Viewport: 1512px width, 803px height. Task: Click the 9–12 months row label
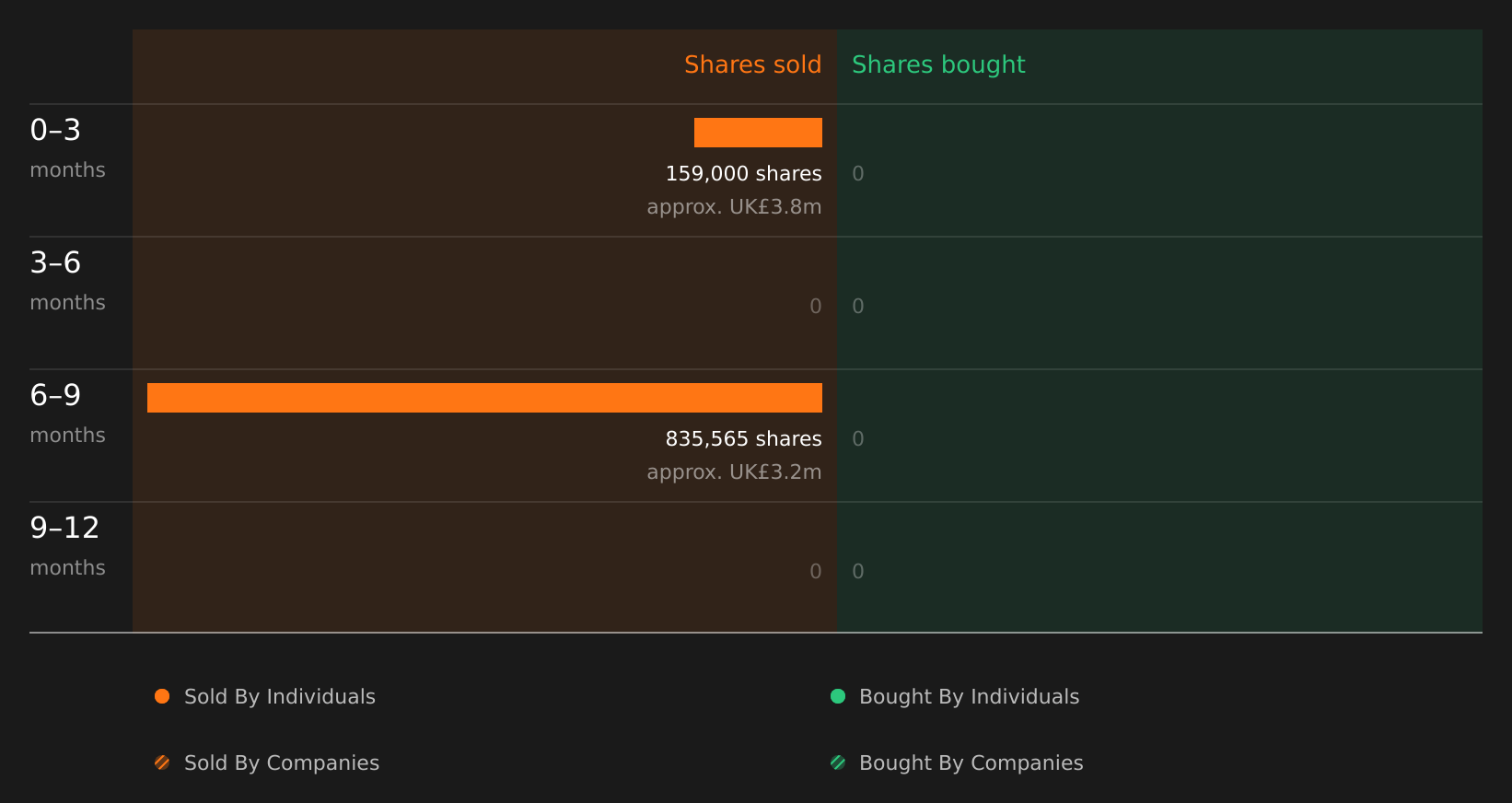[x=67, y=546]
